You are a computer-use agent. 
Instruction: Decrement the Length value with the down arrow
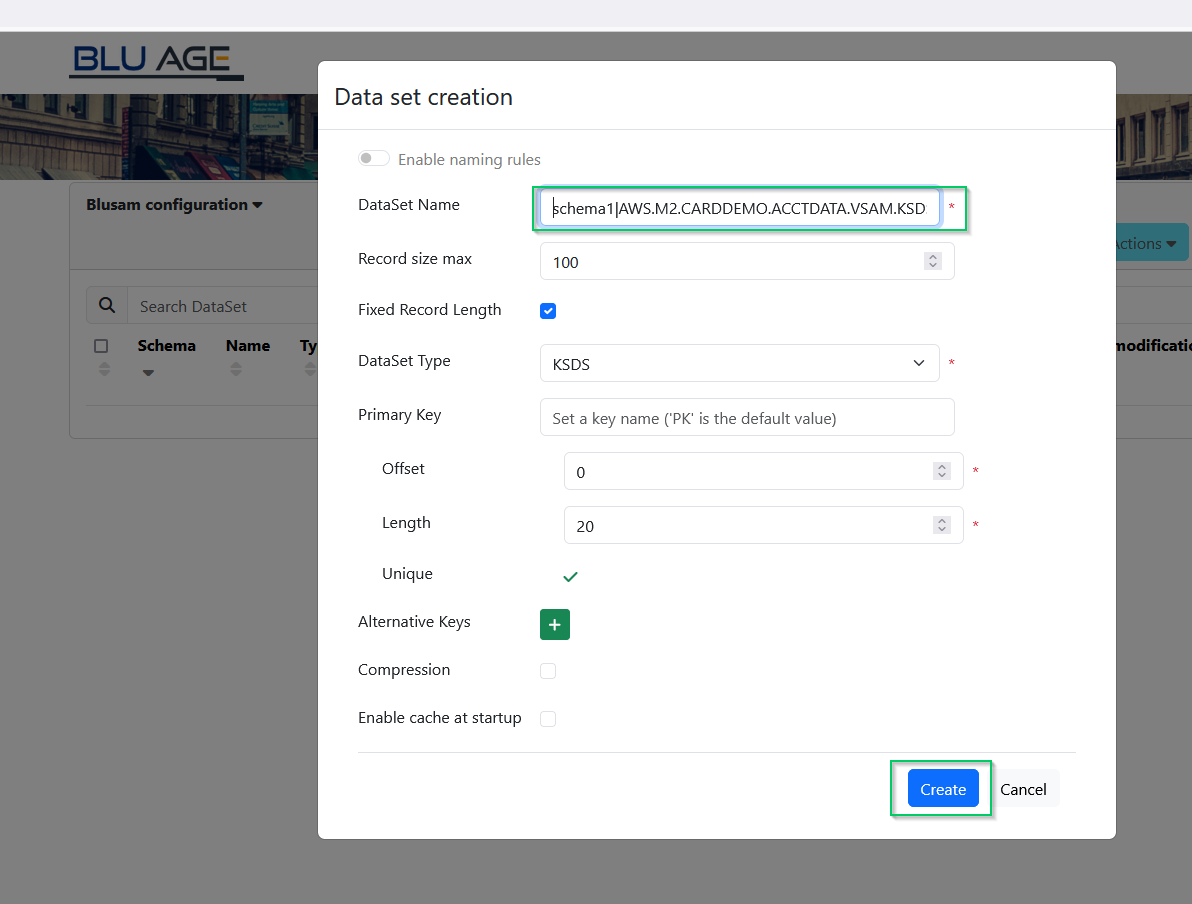(x=941, y=530)
